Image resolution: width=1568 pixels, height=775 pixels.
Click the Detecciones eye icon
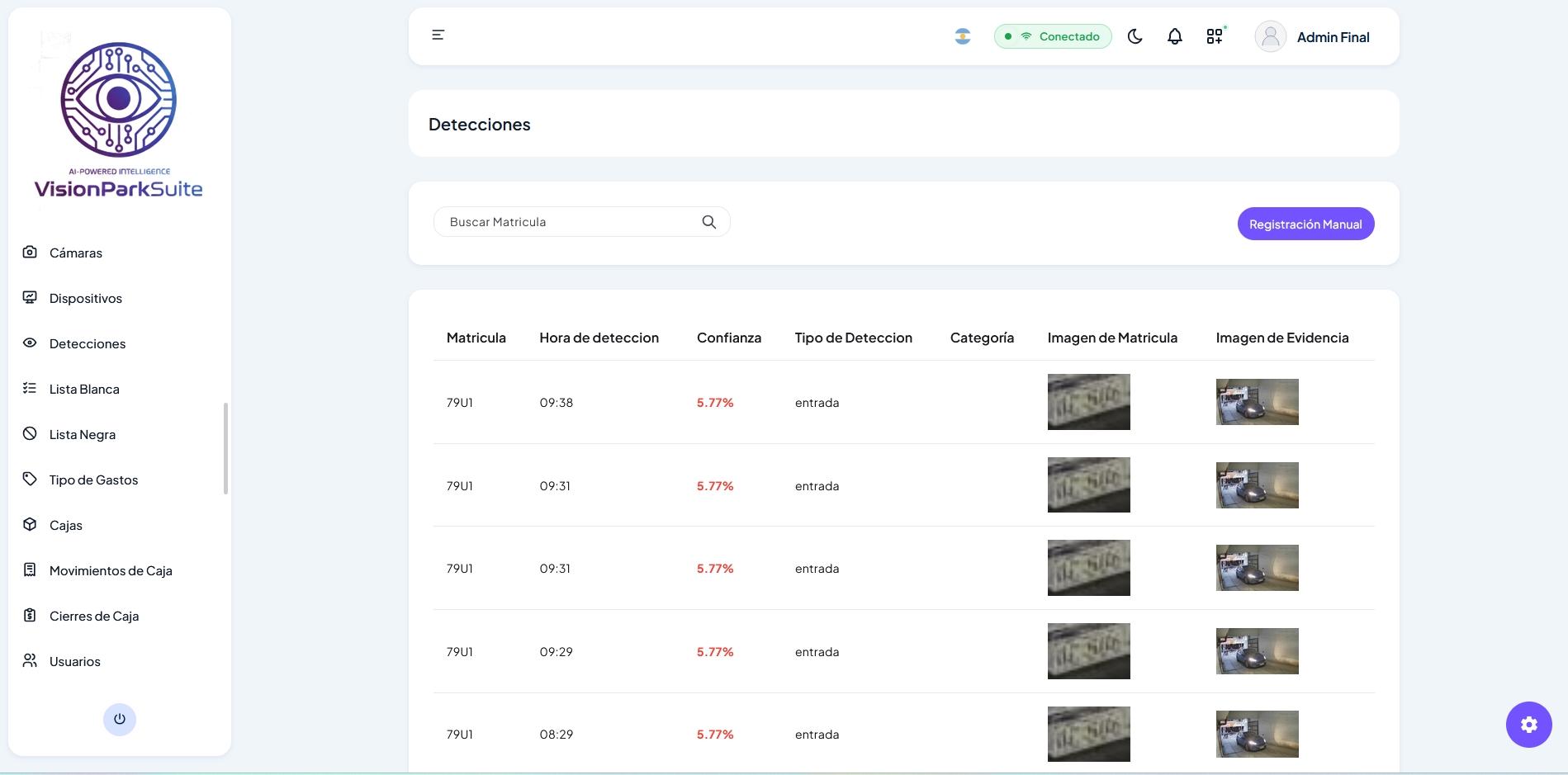pyautogui.click(x=30, y=343)
